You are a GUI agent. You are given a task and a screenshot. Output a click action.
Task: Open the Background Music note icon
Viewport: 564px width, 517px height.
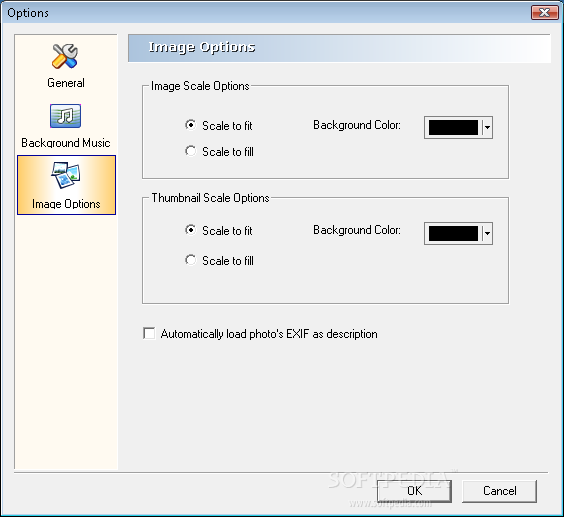[65, 116]
